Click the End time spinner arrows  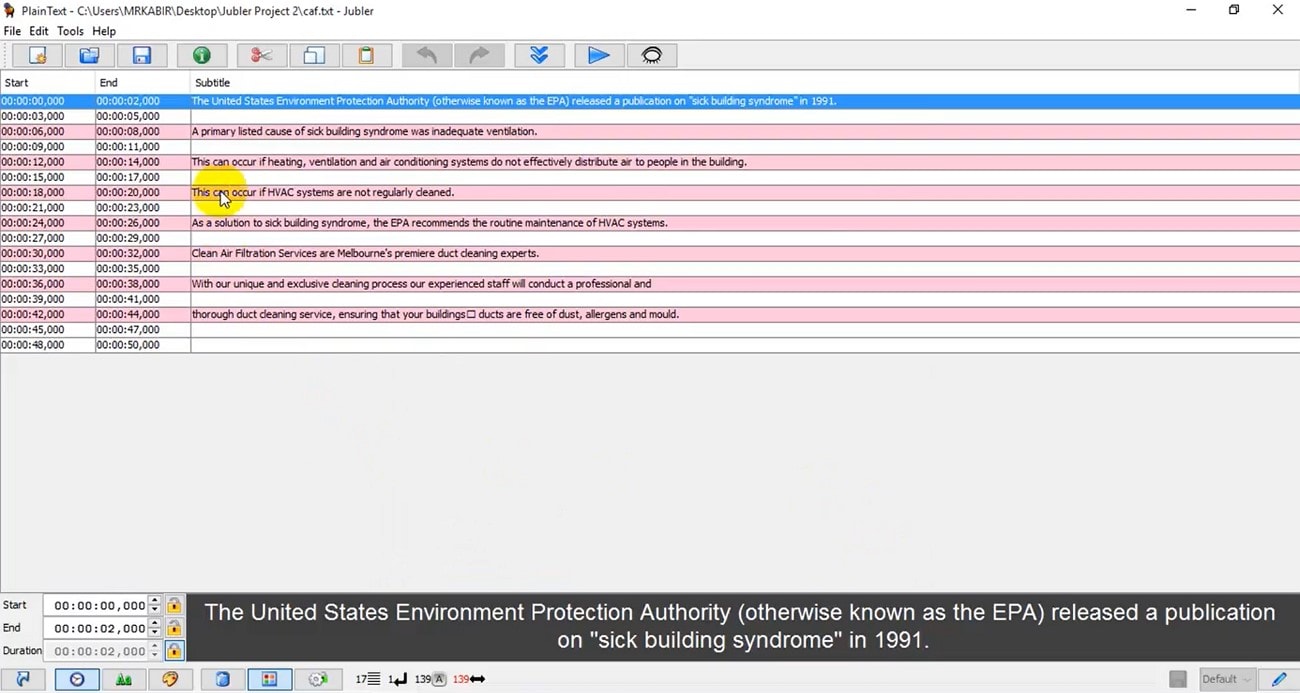click(154, 628)
